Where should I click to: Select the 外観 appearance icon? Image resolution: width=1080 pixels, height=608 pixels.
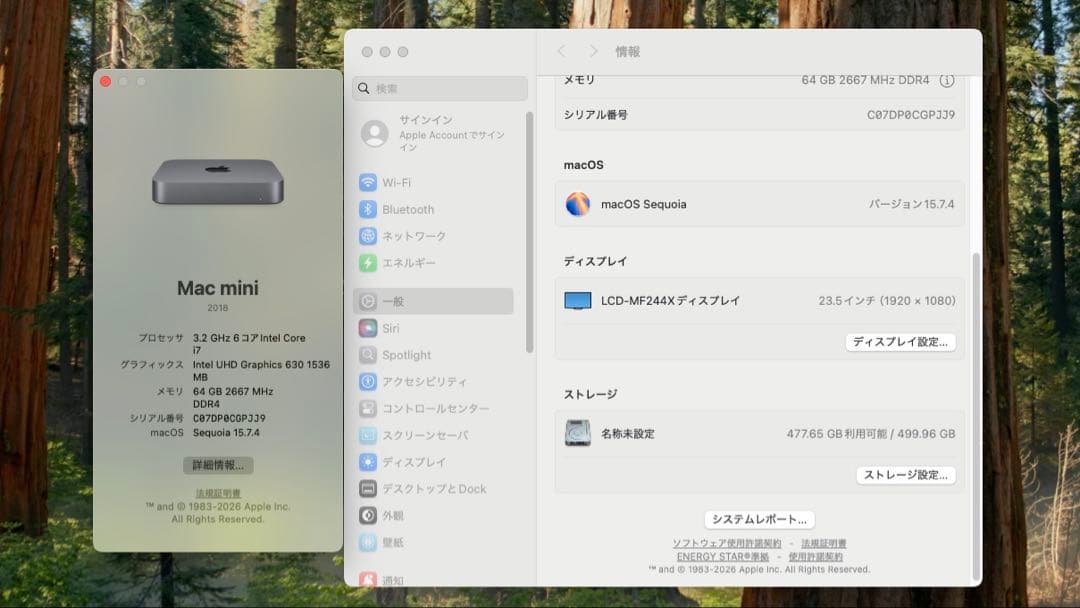[368, 516]
